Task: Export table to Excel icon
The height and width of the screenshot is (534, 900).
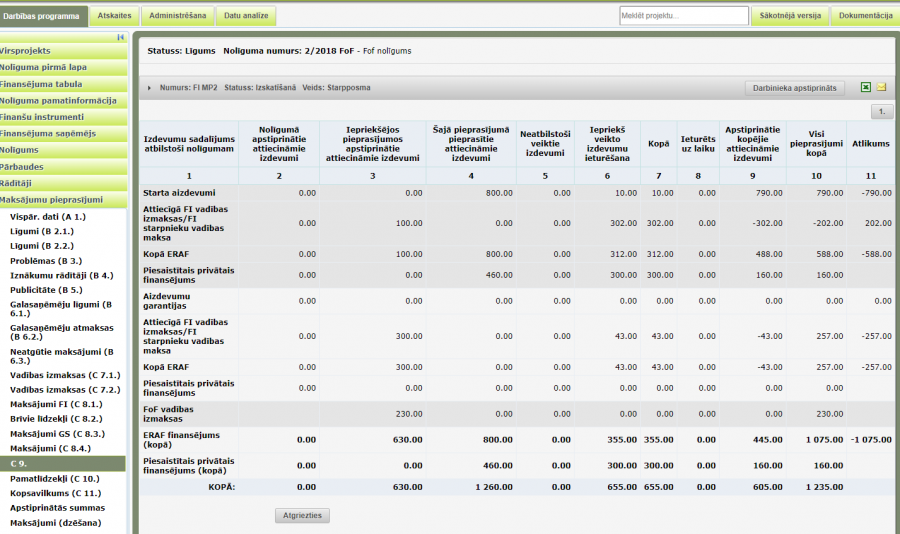Action: [x=866, y=88]
